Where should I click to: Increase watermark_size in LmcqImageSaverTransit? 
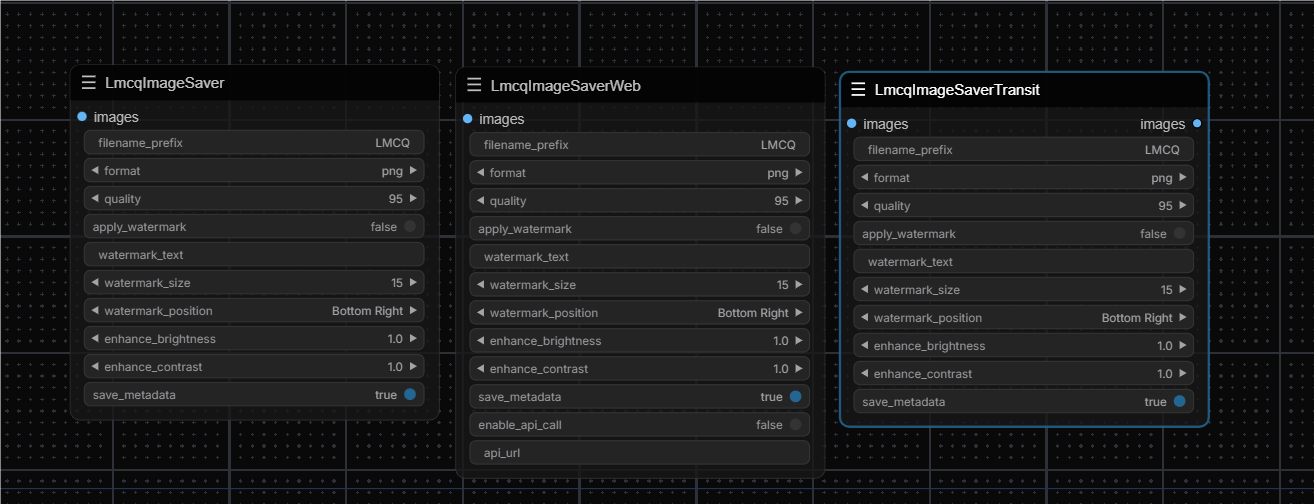(1182, 290)
